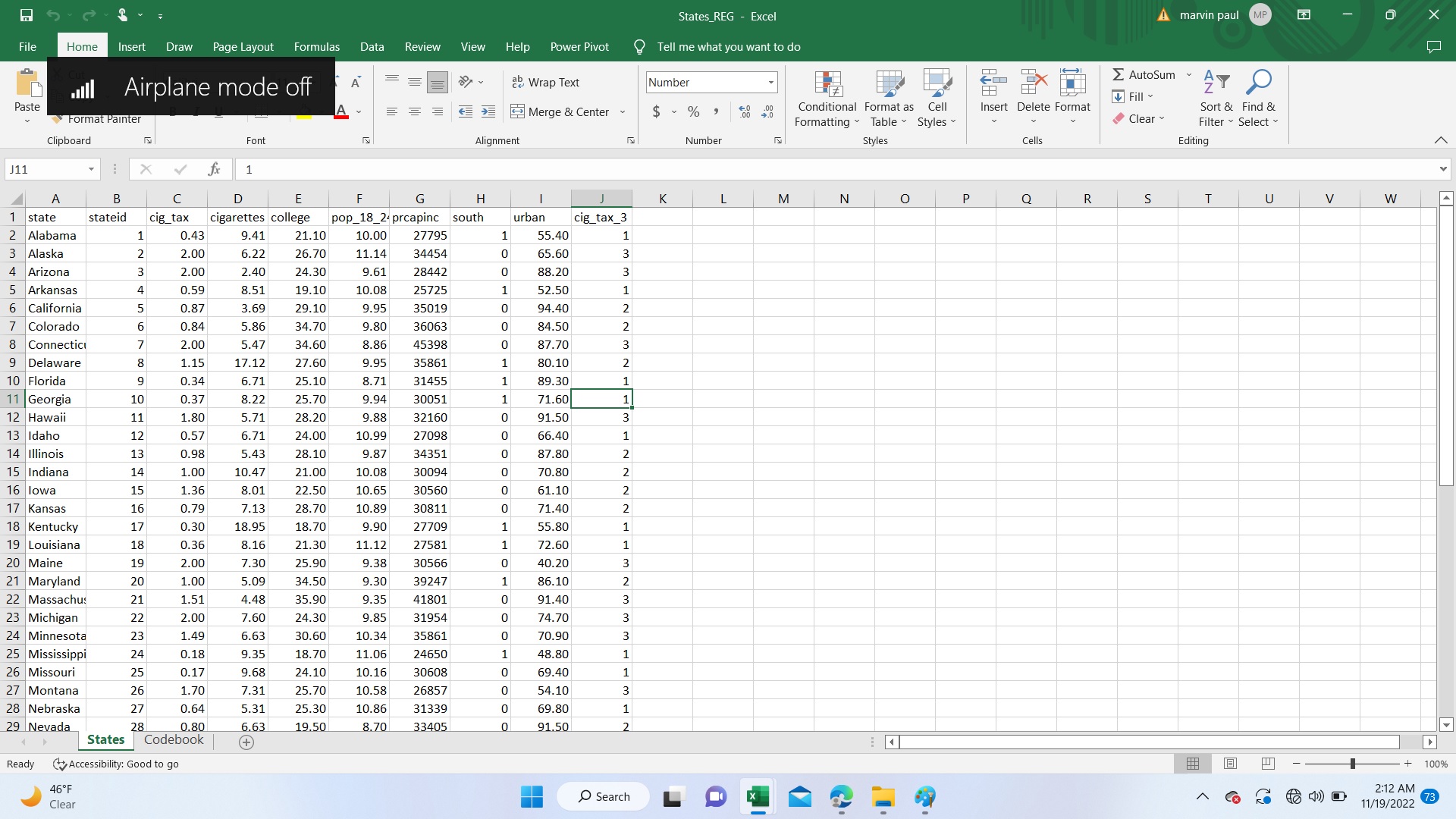Toggle Wrap Text for selected cell
The image size is (1456, 819).
pyautogui.click(x=546, y=82)
